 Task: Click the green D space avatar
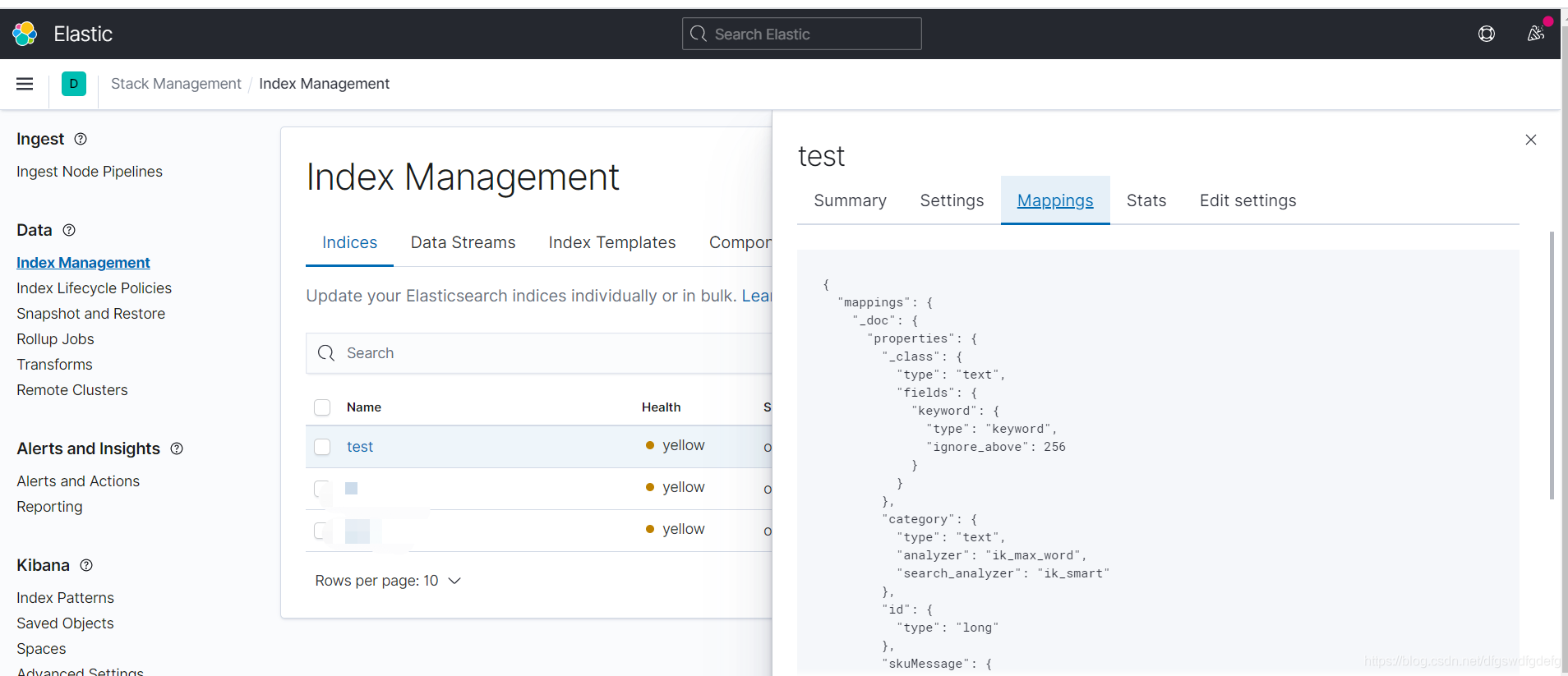click(x=74, y=84)
